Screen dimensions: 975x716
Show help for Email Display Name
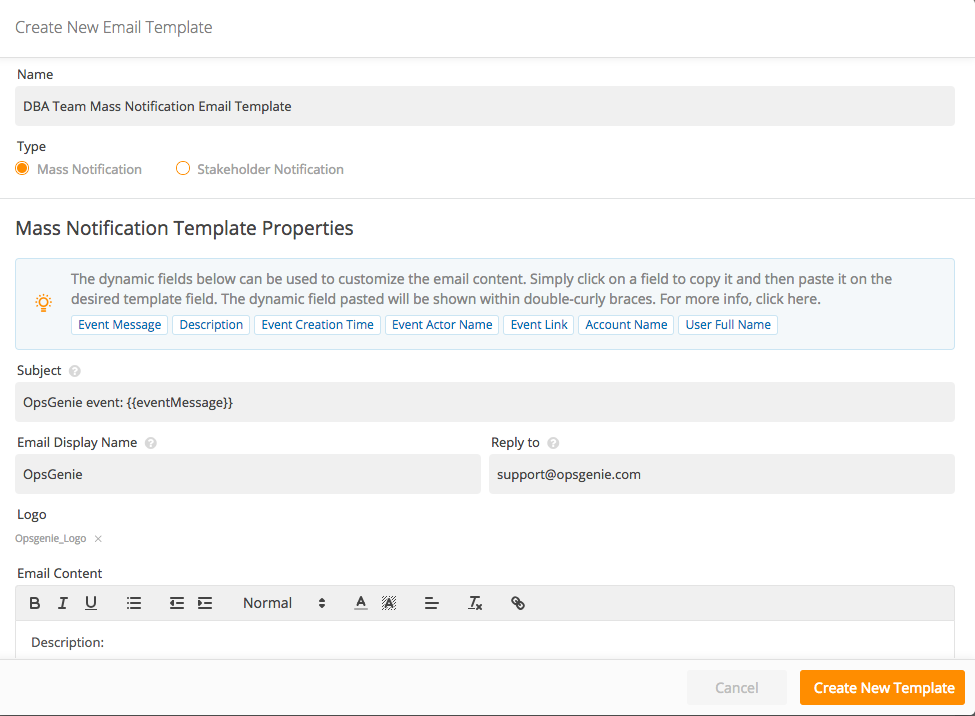(x=150, y=443)
